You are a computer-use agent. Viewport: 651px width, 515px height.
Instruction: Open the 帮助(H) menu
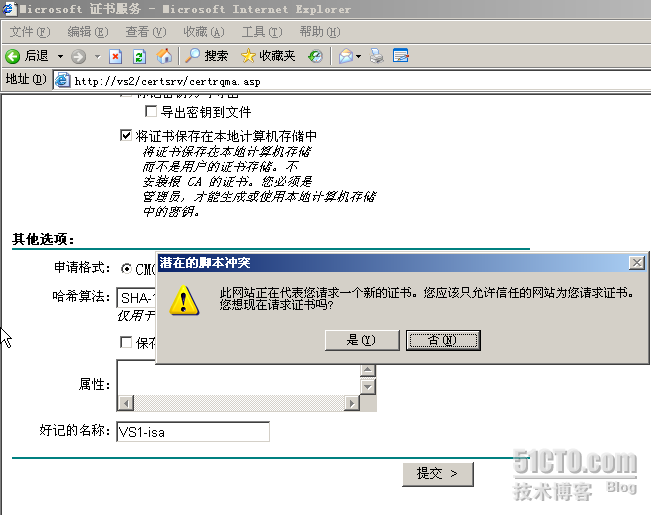(x=320, y=32)
